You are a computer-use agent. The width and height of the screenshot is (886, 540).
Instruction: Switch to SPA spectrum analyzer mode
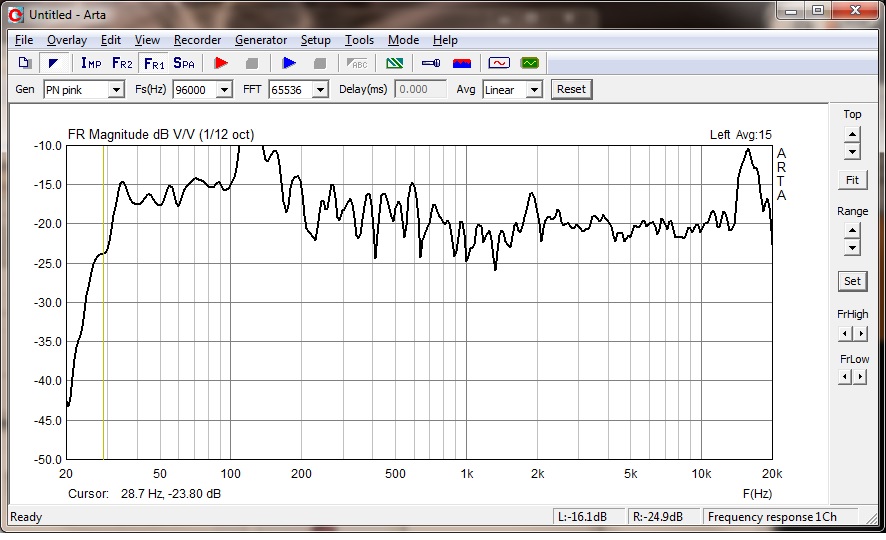(x=184, y=63)
